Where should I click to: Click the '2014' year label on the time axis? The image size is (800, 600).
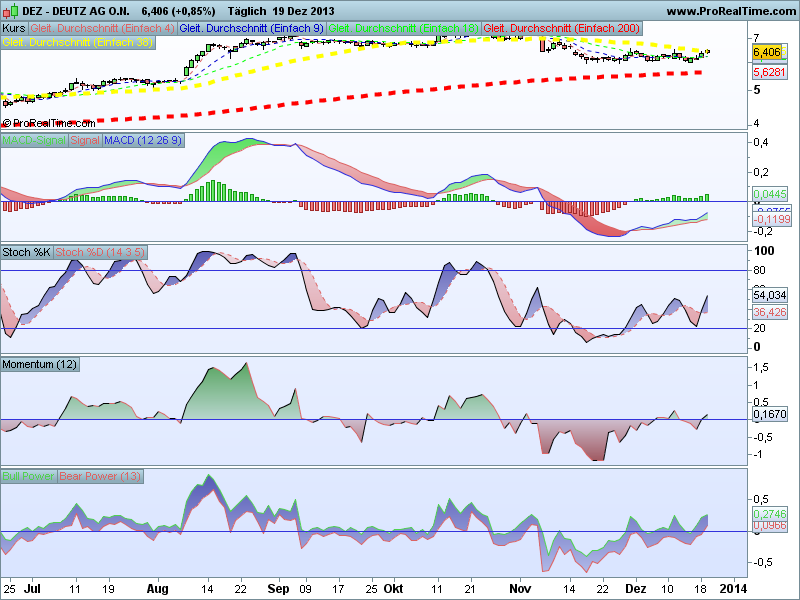(x=732, y=589)
